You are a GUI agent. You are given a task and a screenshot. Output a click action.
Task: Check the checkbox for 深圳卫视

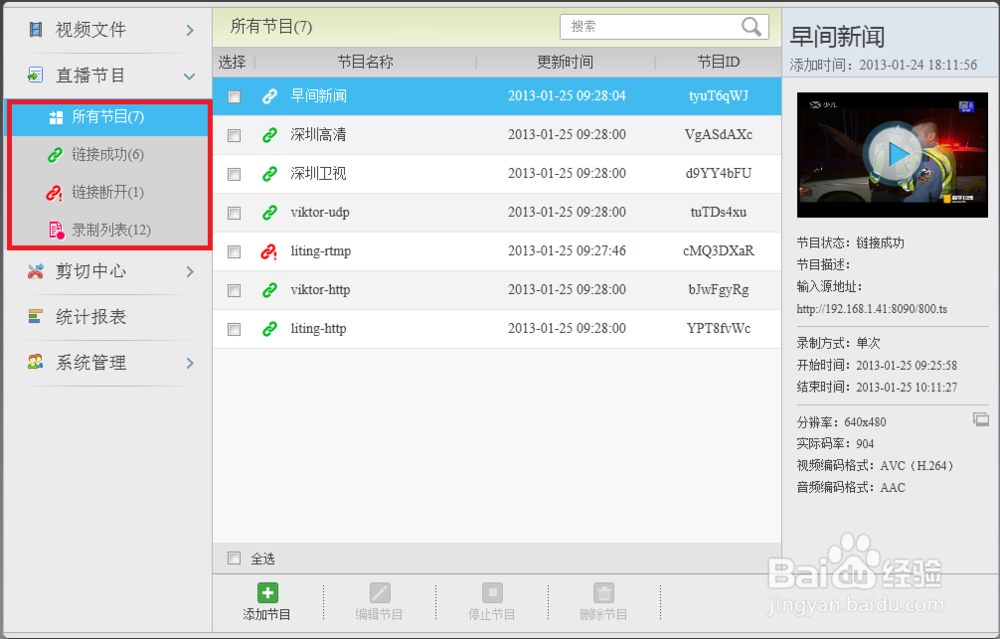234,174
